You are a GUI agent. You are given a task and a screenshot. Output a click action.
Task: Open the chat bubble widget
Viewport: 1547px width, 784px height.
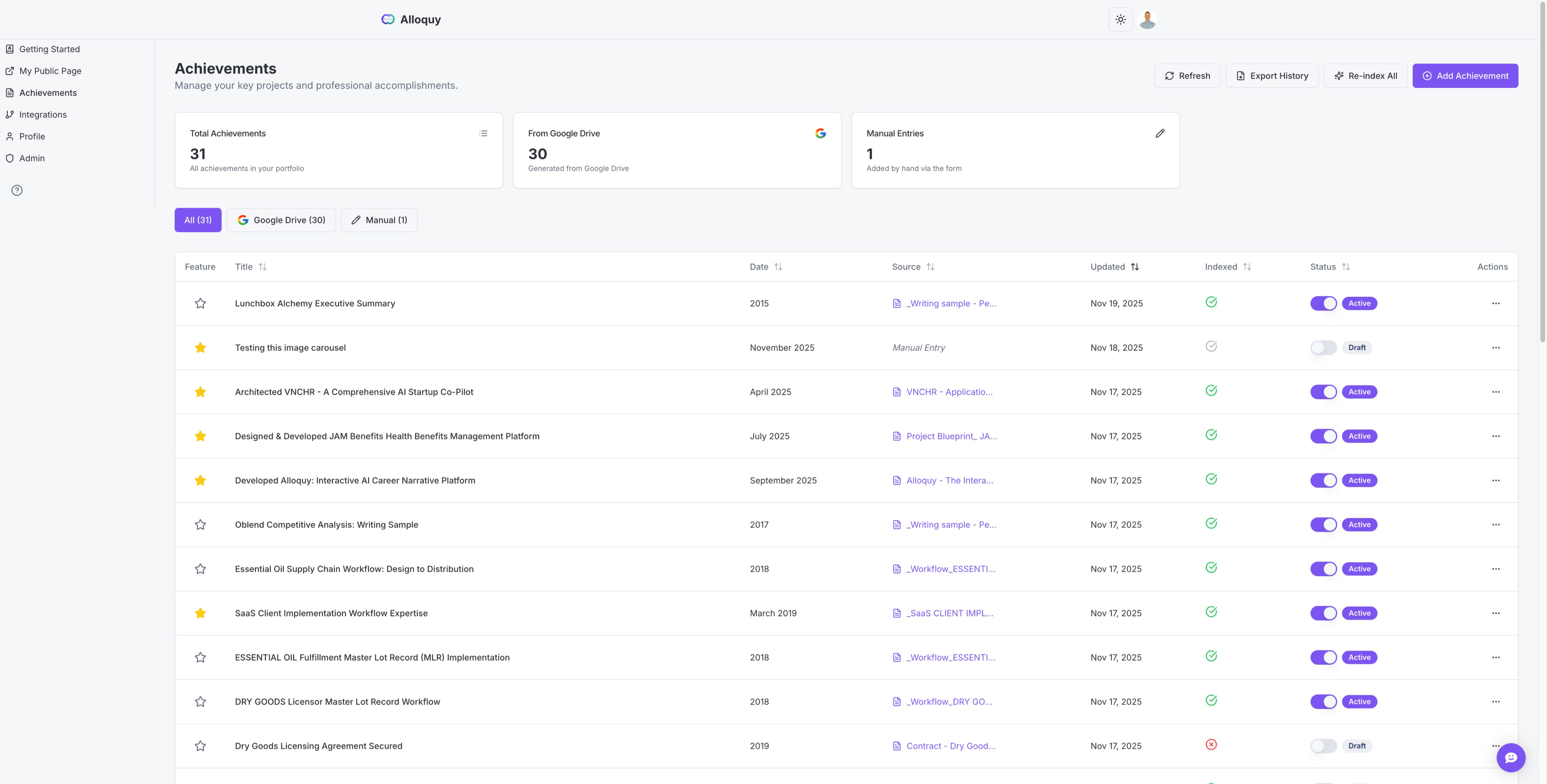(x=1510, y=757)
